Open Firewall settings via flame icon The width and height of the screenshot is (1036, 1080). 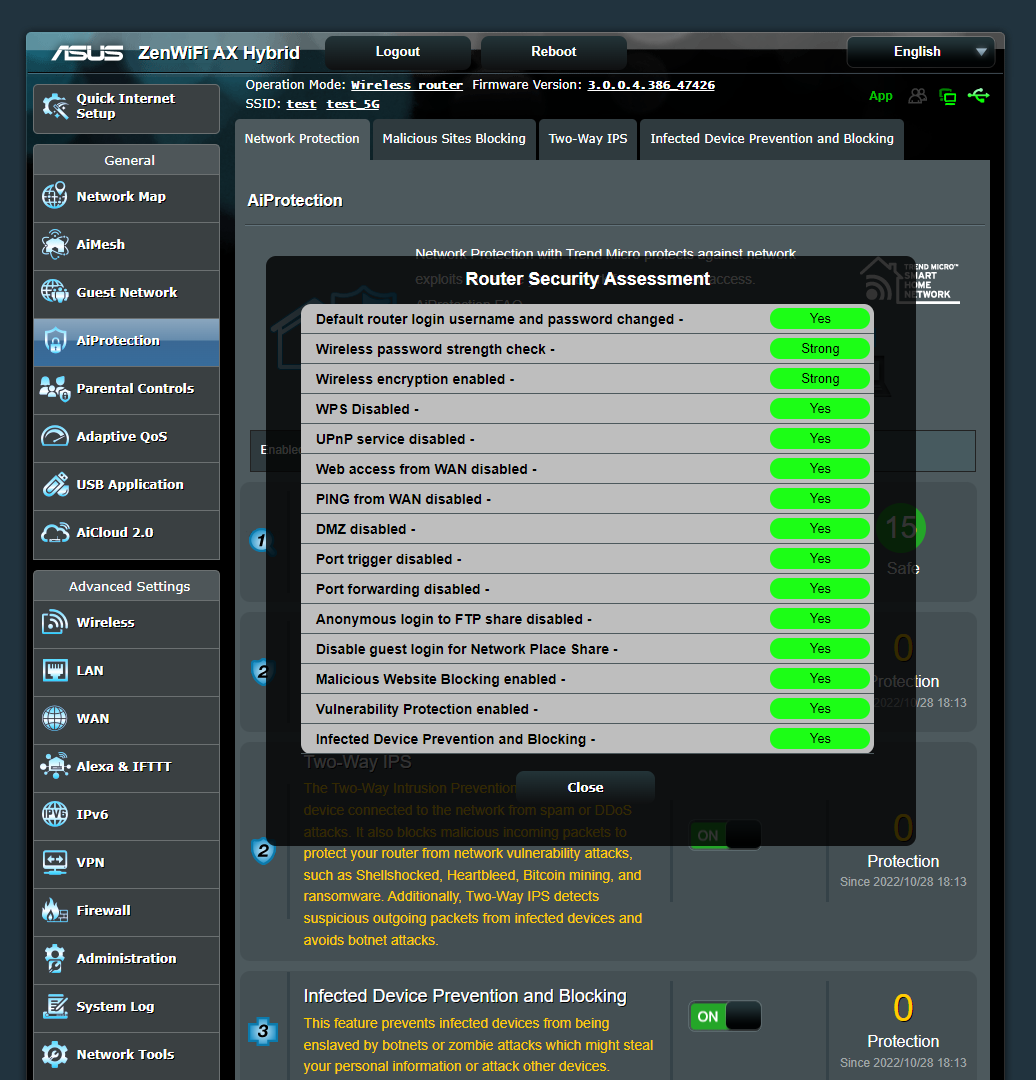point(53,910)
